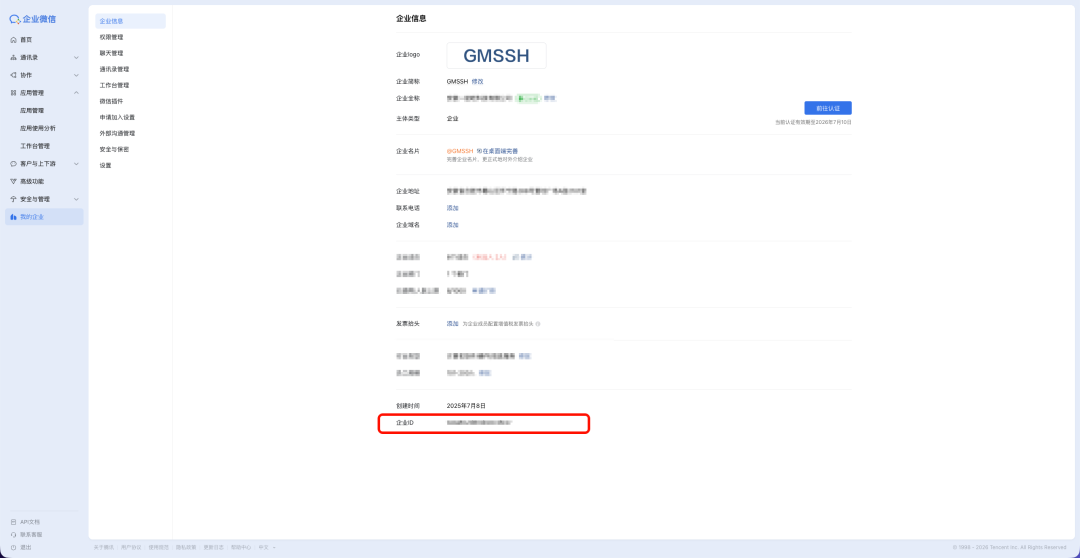Open 权限管理 in the settings menu
The width and height of the screenshot is (1080, 558).
coord(112,37)
